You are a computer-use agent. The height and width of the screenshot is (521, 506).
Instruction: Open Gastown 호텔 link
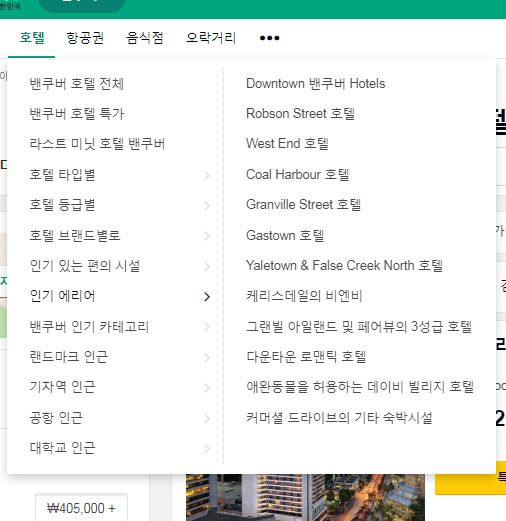click(285, 235)
